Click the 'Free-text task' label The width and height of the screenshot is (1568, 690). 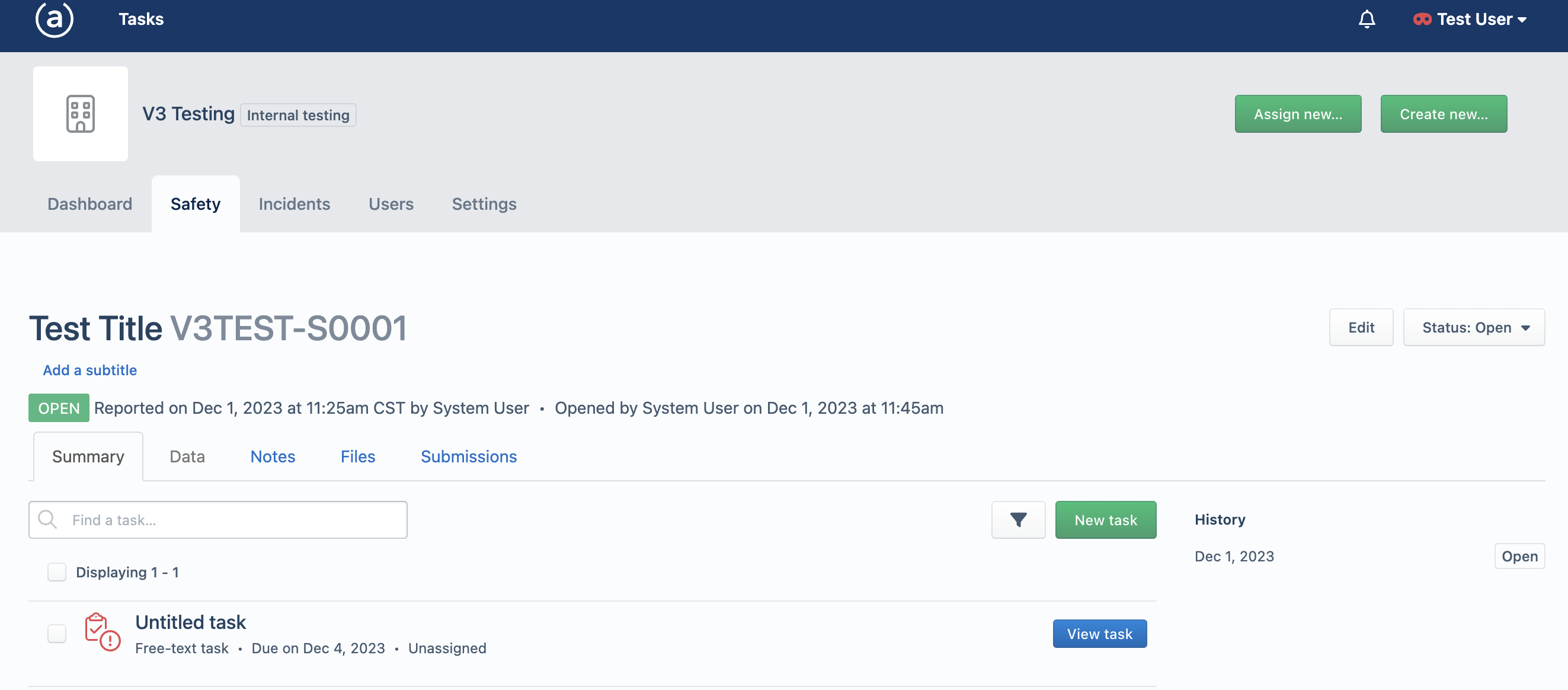[x=181, y=648]
